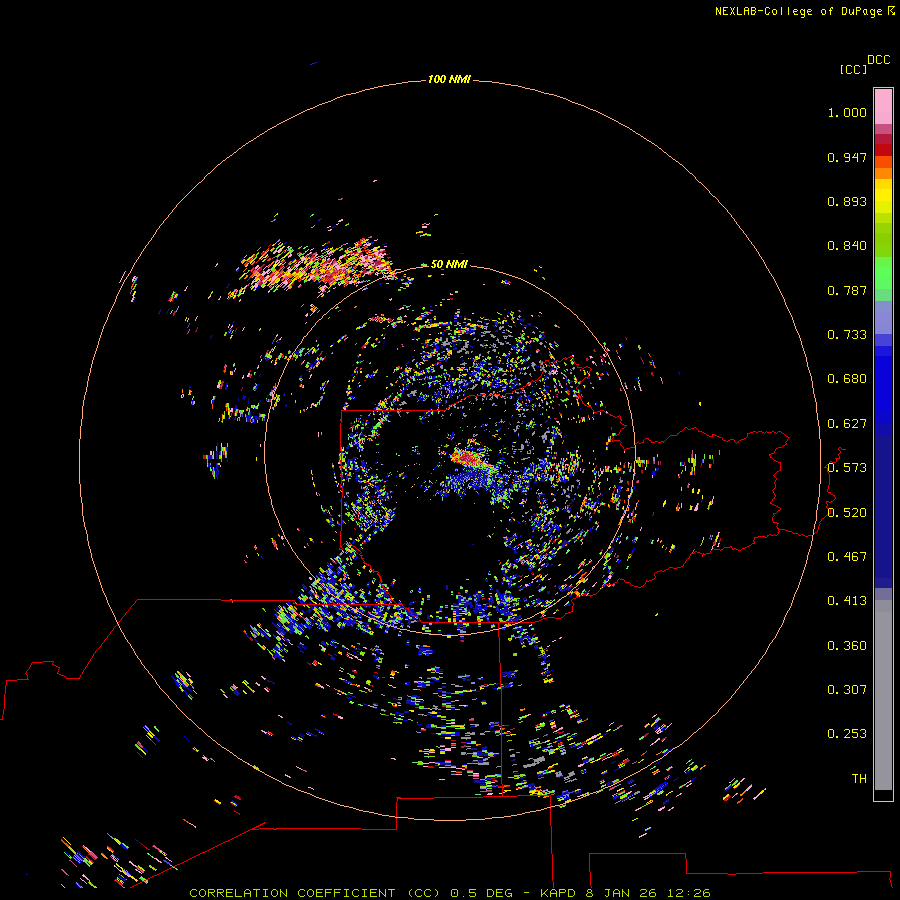Click the DCC label above the color bar

878,60
